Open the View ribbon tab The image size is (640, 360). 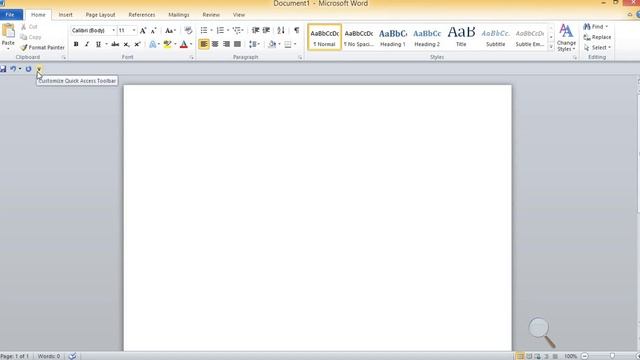(239, 15)
